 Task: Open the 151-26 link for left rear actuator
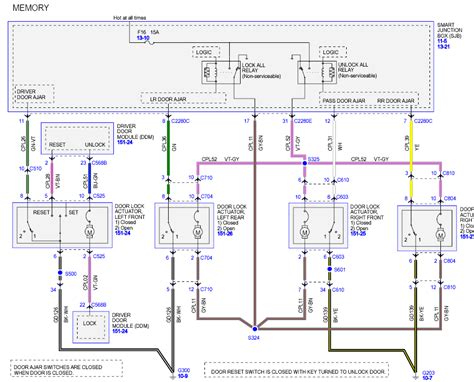click(225, 234)
